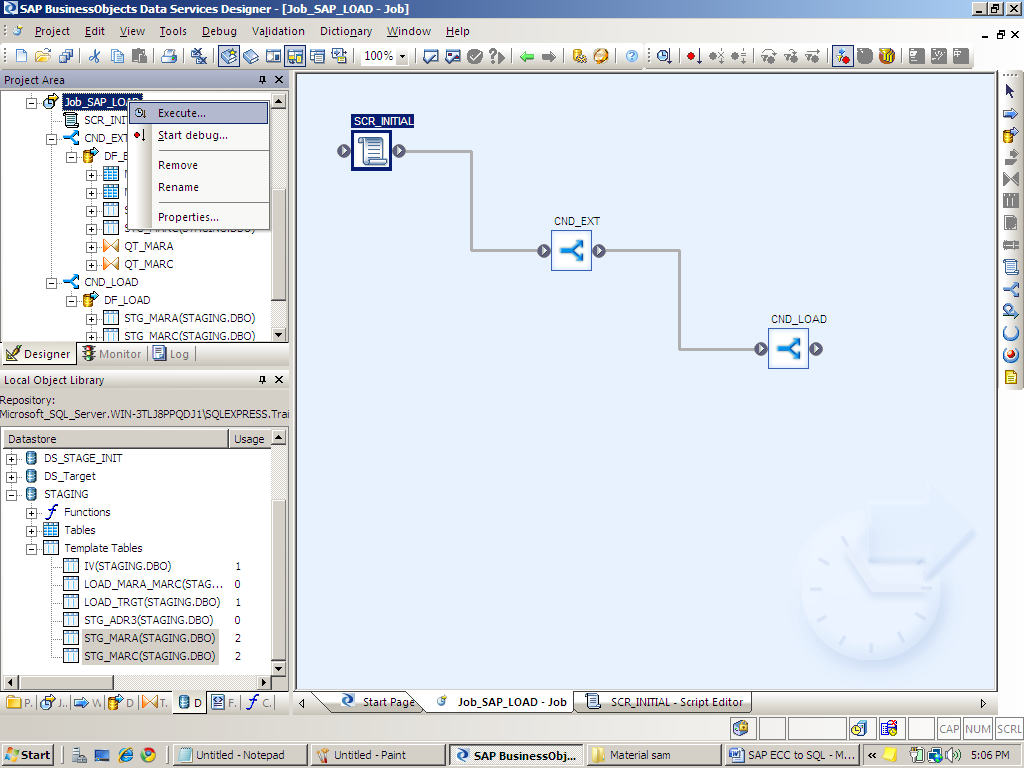Choose Rename from the context menu
The height and width of the screenshot is (768, 1024).
pyautogui.click(x=199, y=187)
